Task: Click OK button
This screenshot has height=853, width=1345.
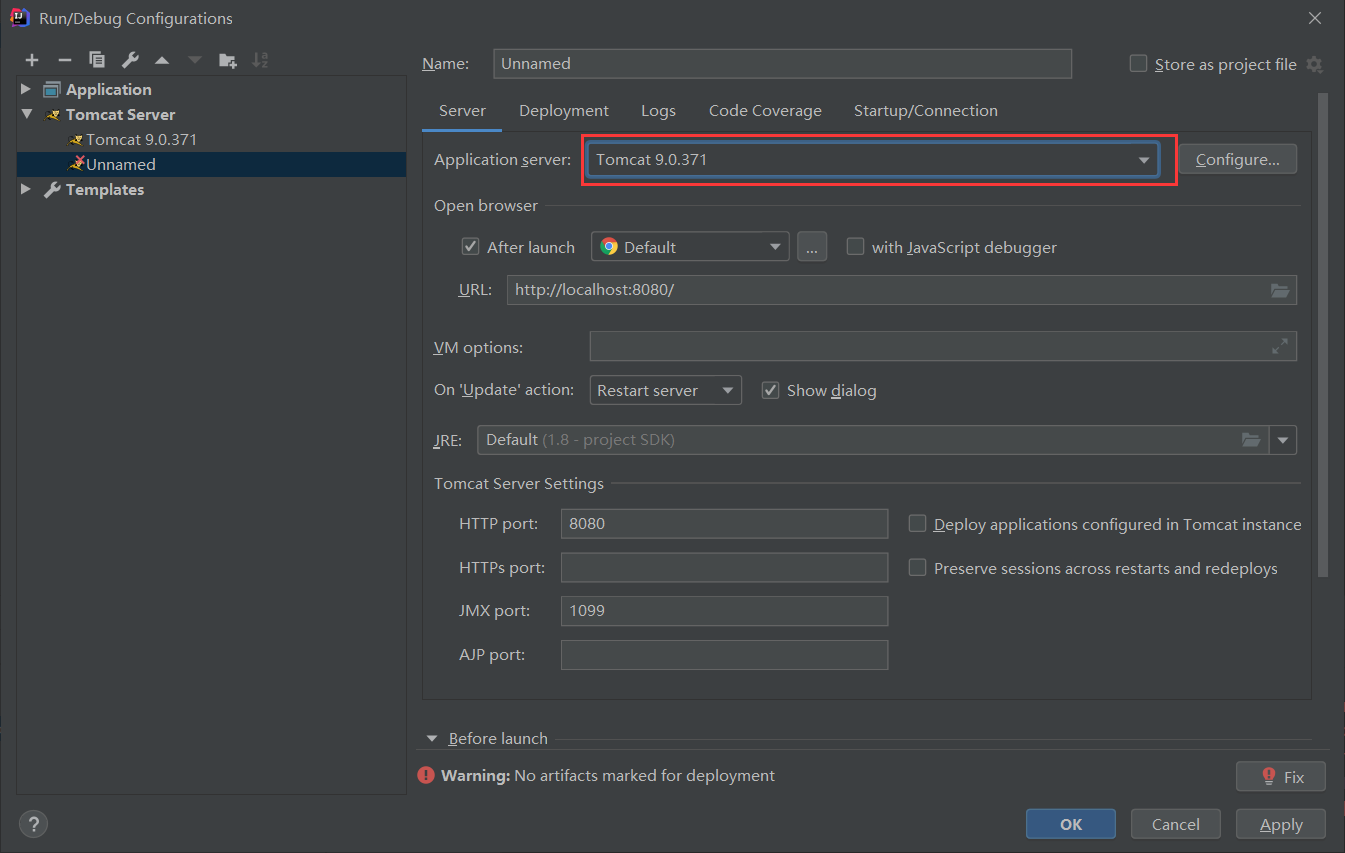Action: tap(1071, 824)
